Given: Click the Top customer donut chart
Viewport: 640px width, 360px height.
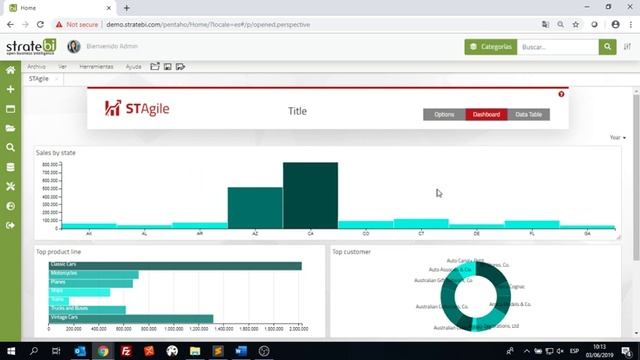Looking at the screenshot, I should 476,296.
